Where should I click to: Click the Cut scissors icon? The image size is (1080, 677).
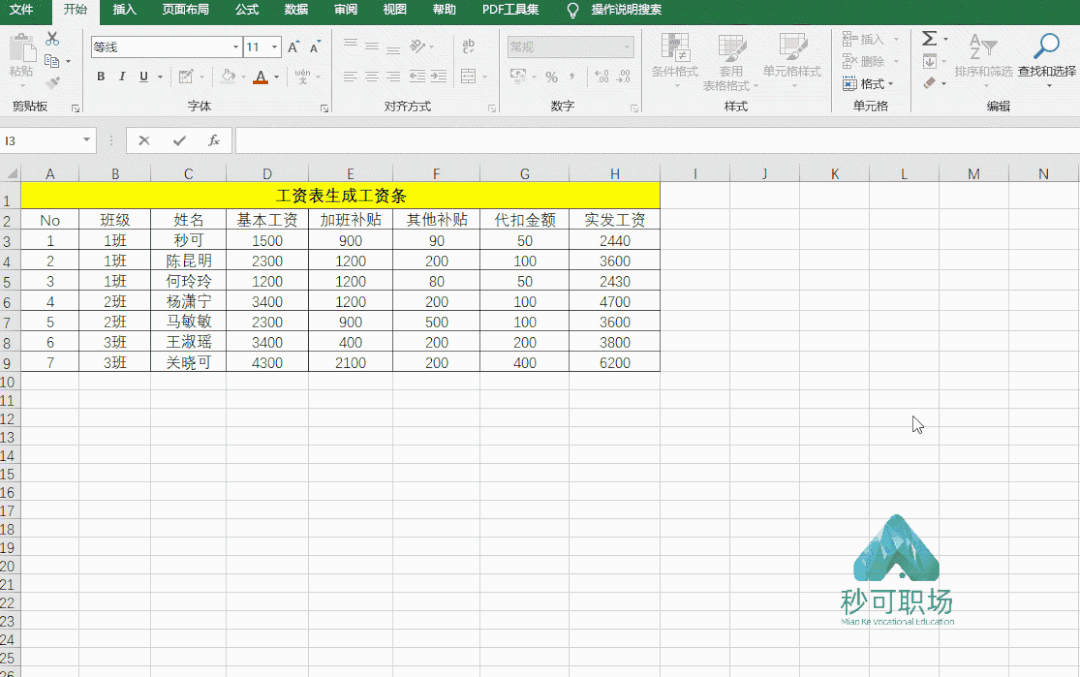click(52, 39)
